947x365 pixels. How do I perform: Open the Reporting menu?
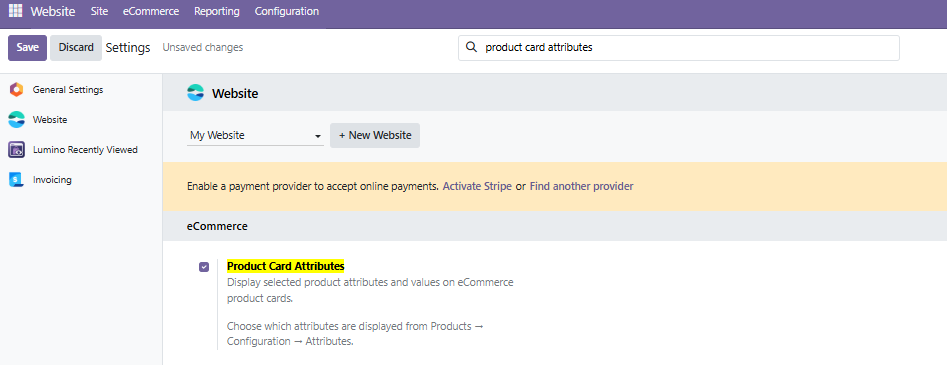[217, 11]
